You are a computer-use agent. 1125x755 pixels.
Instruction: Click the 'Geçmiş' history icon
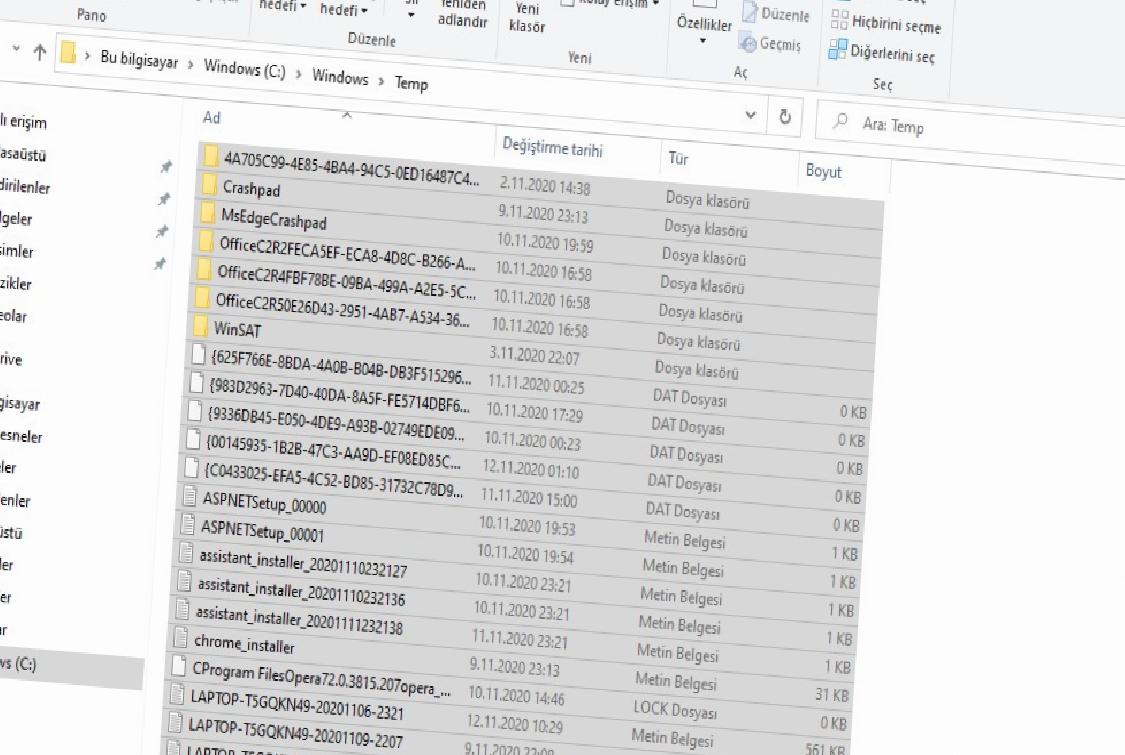click(x=748, y=42)
